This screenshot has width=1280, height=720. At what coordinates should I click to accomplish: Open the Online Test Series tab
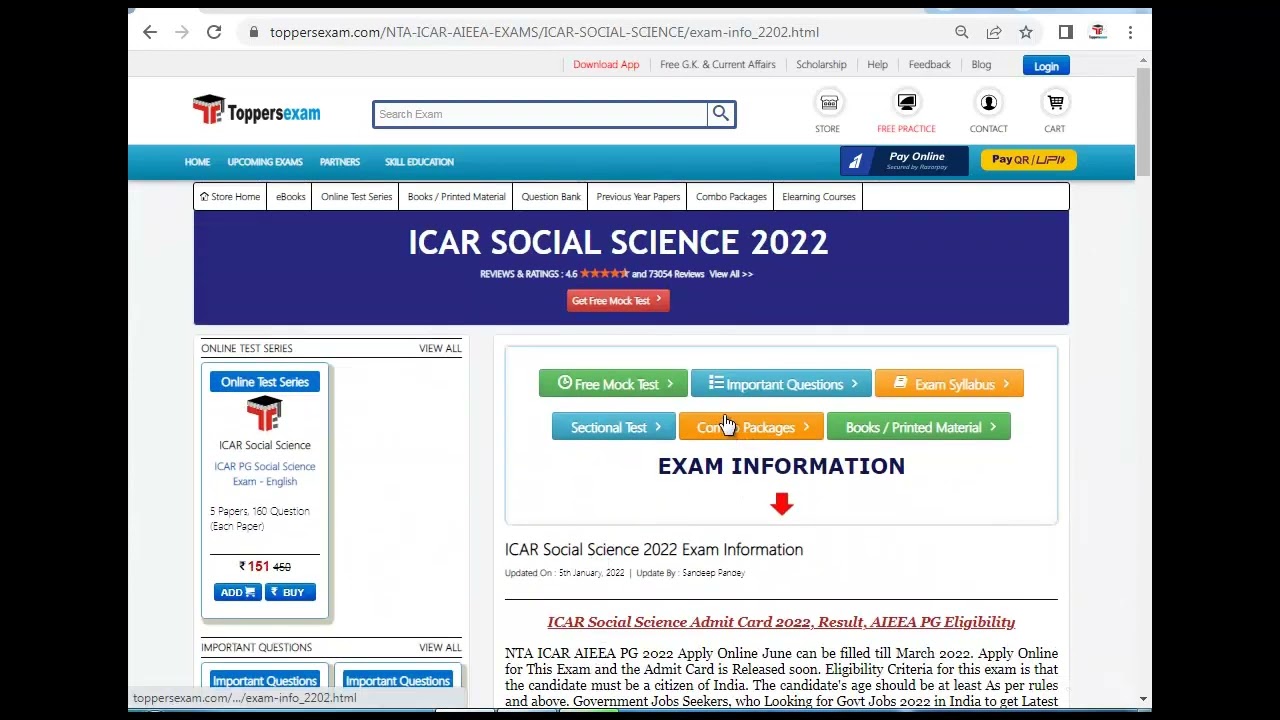[x=356, y=197]
